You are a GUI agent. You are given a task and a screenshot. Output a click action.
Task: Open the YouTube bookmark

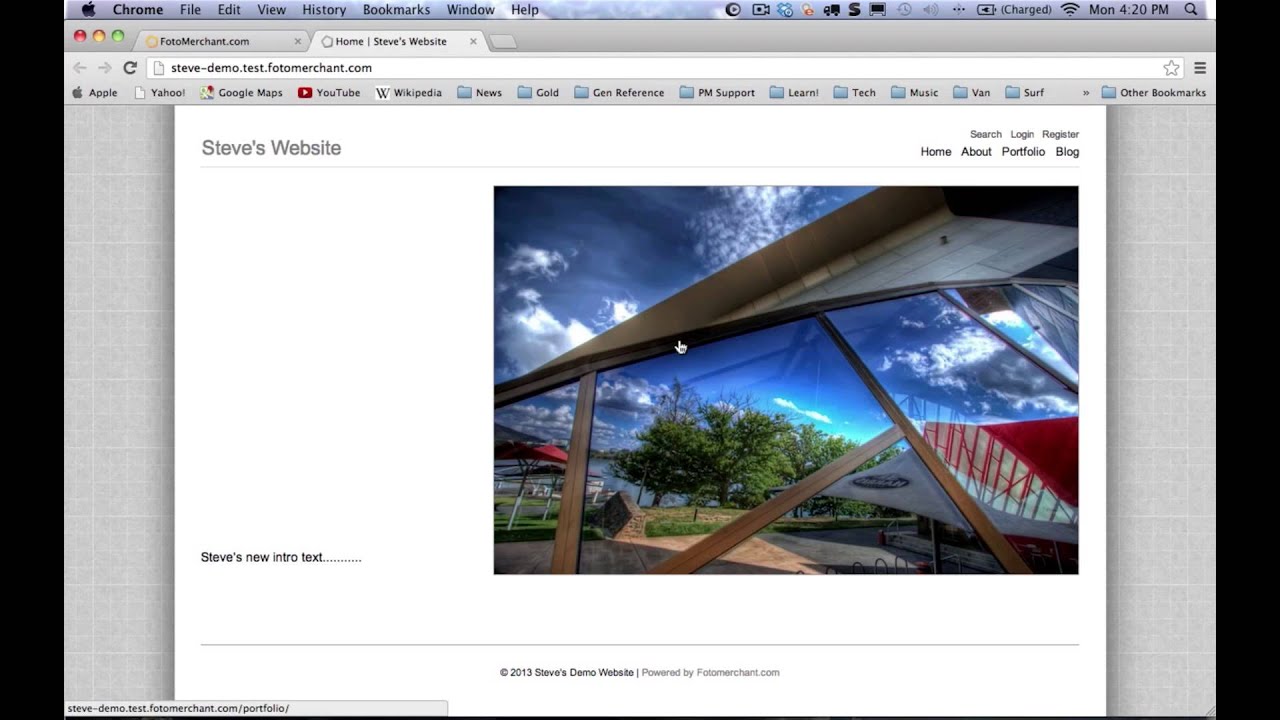[329, 92]
